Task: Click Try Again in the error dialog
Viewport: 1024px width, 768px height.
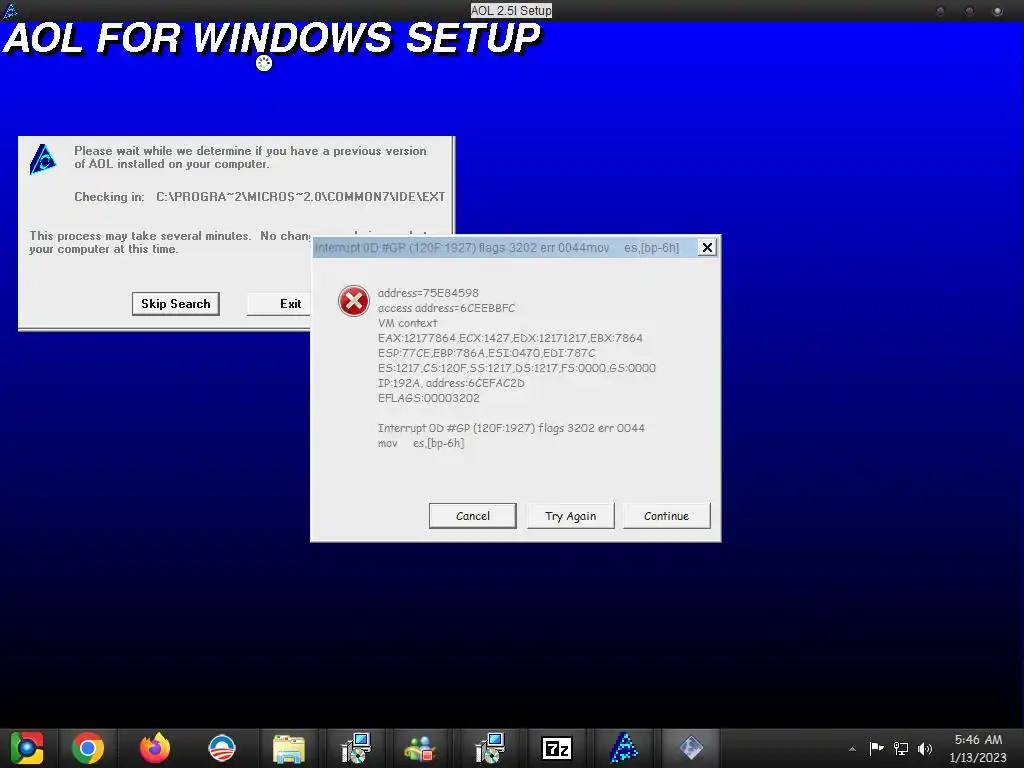Action: [x=570, y=516]
